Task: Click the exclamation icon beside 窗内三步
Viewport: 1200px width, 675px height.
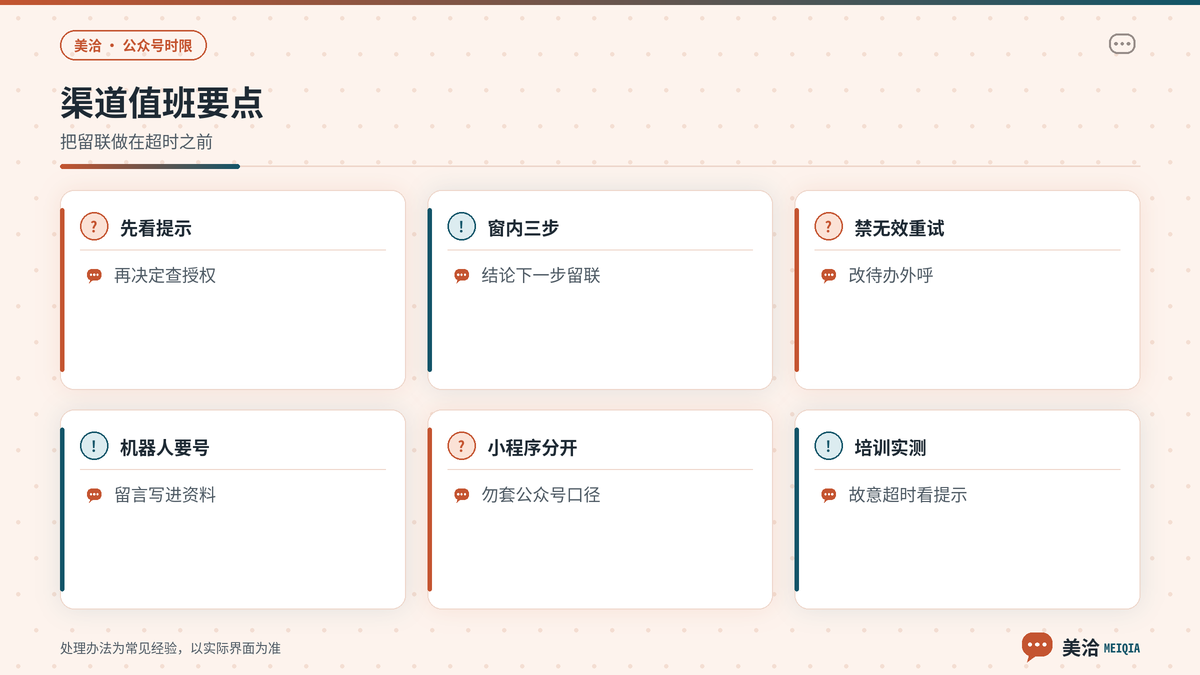Action: (461, 227)
